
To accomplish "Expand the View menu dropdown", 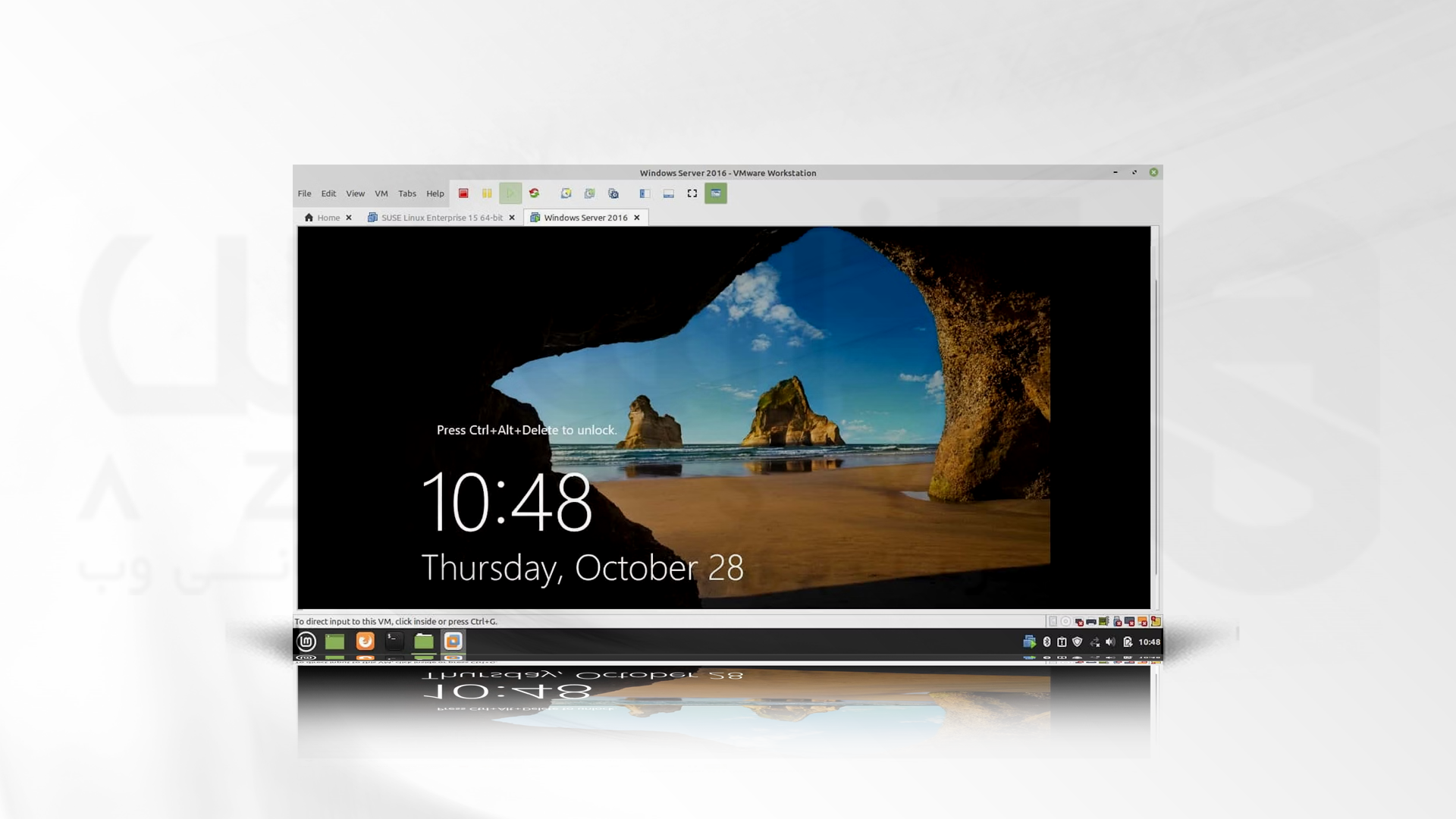I will tap(354, 192).
